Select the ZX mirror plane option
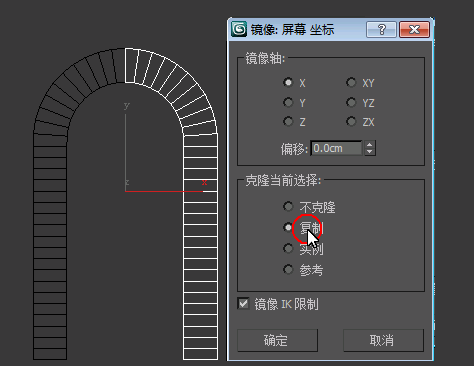The image size is (474, 366). 351,121
